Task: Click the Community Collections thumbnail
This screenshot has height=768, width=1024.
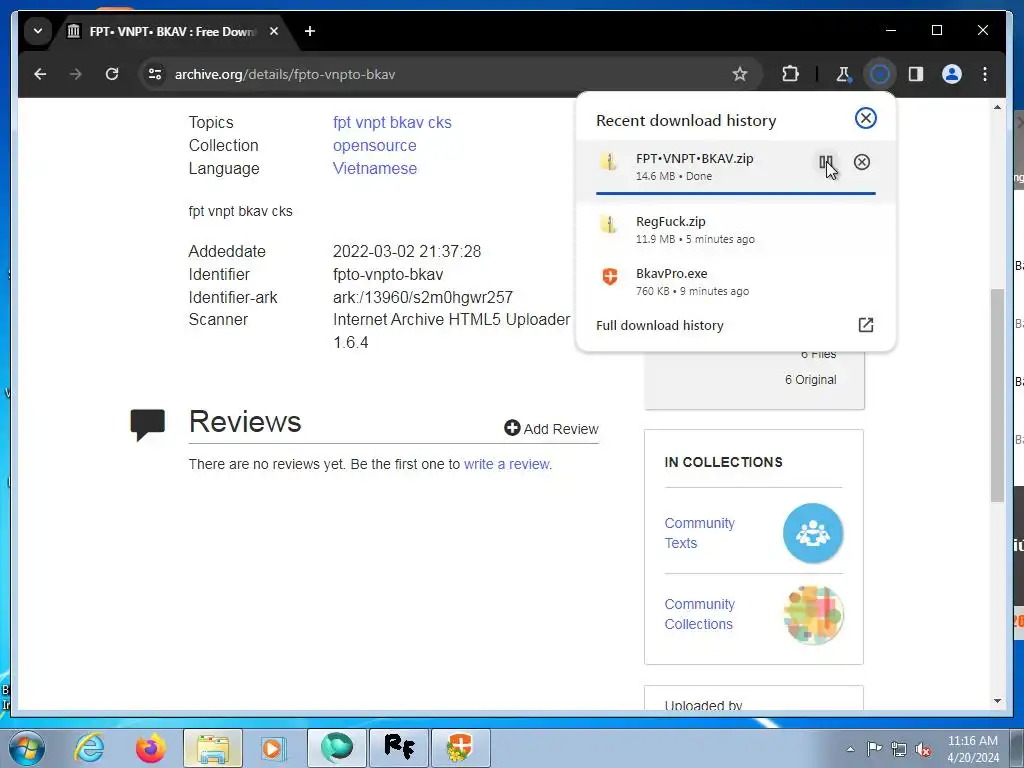Action: click(813, 615)
